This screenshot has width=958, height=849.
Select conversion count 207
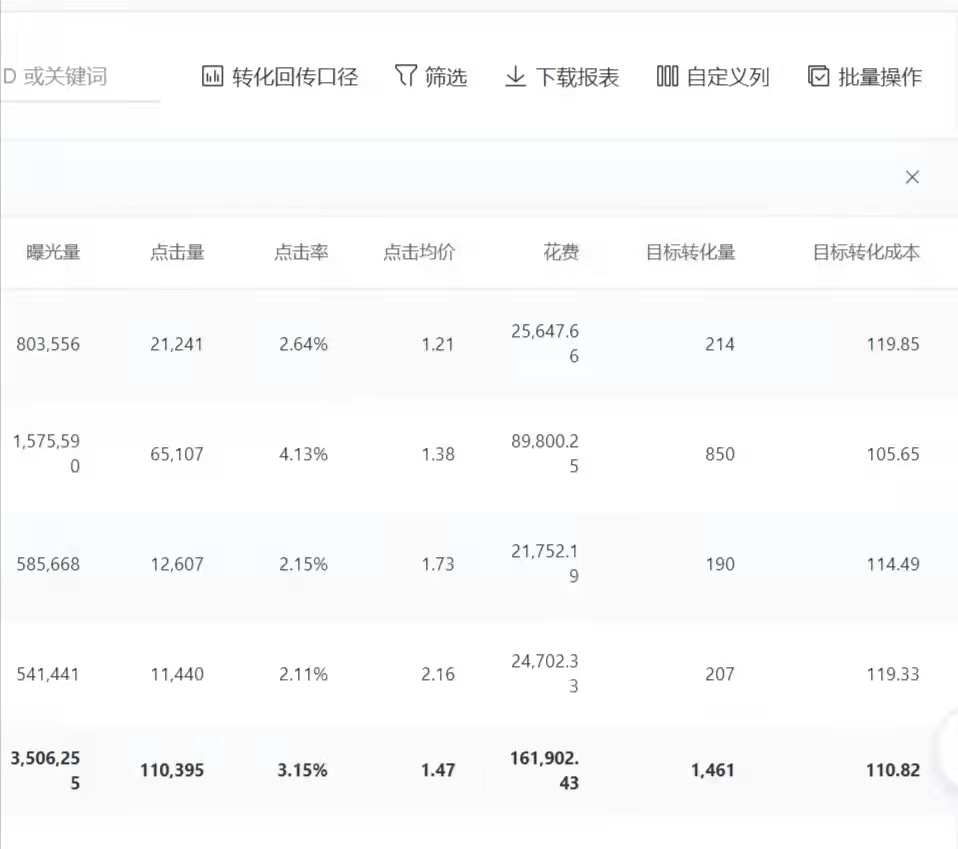click(x=720, y=674)
